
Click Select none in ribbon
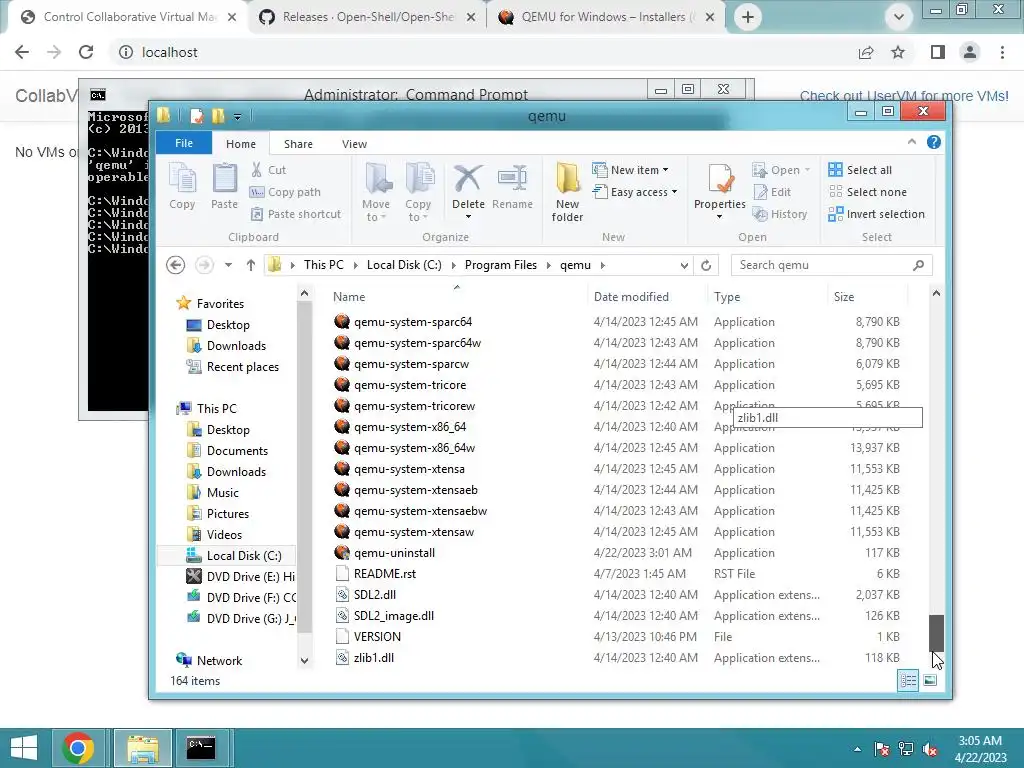[867, 192]
